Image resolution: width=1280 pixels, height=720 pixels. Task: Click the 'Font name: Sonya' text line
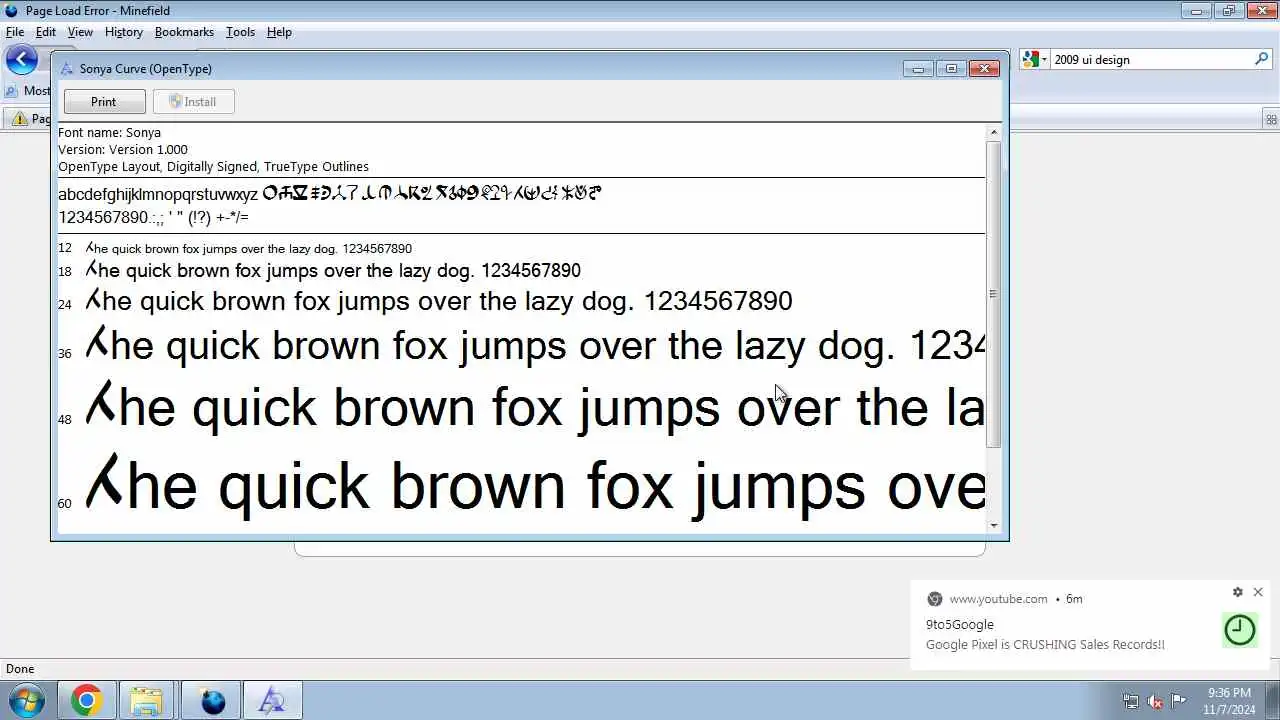click(109, 132)
